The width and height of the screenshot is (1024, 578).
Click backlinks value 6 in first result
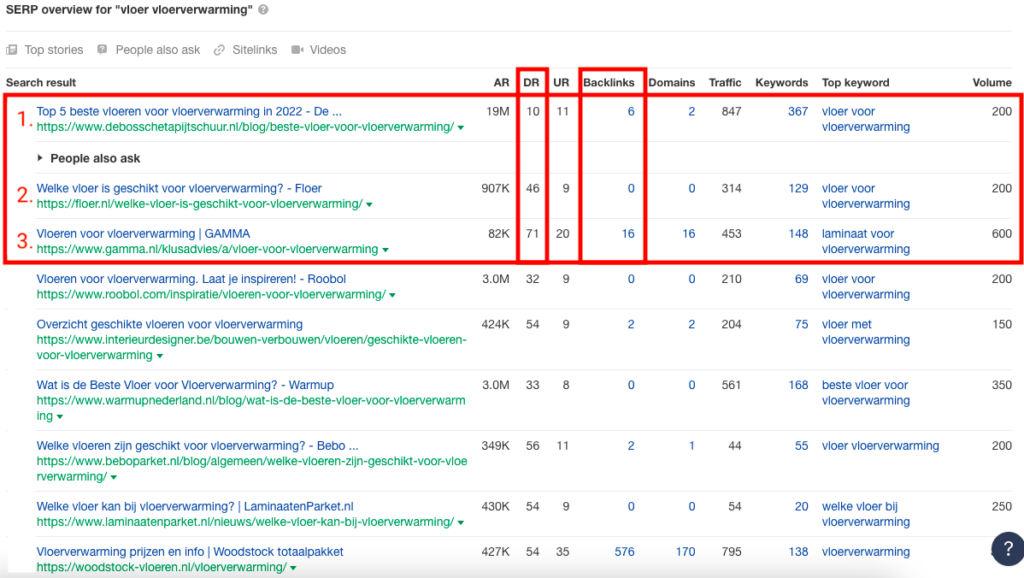(631, 111)
